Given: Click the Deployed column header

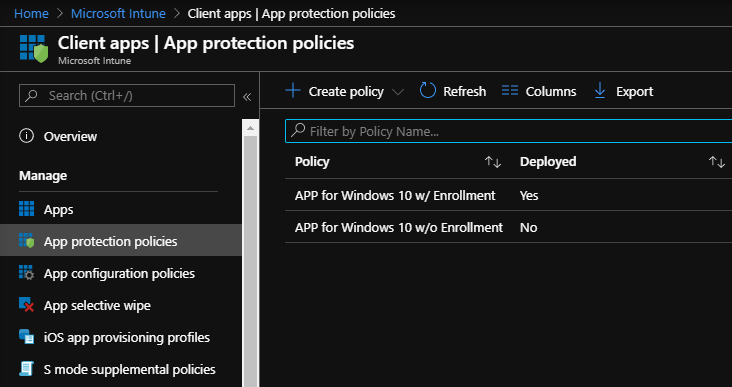Looking at the screenshot, I should tap(548, 162).
